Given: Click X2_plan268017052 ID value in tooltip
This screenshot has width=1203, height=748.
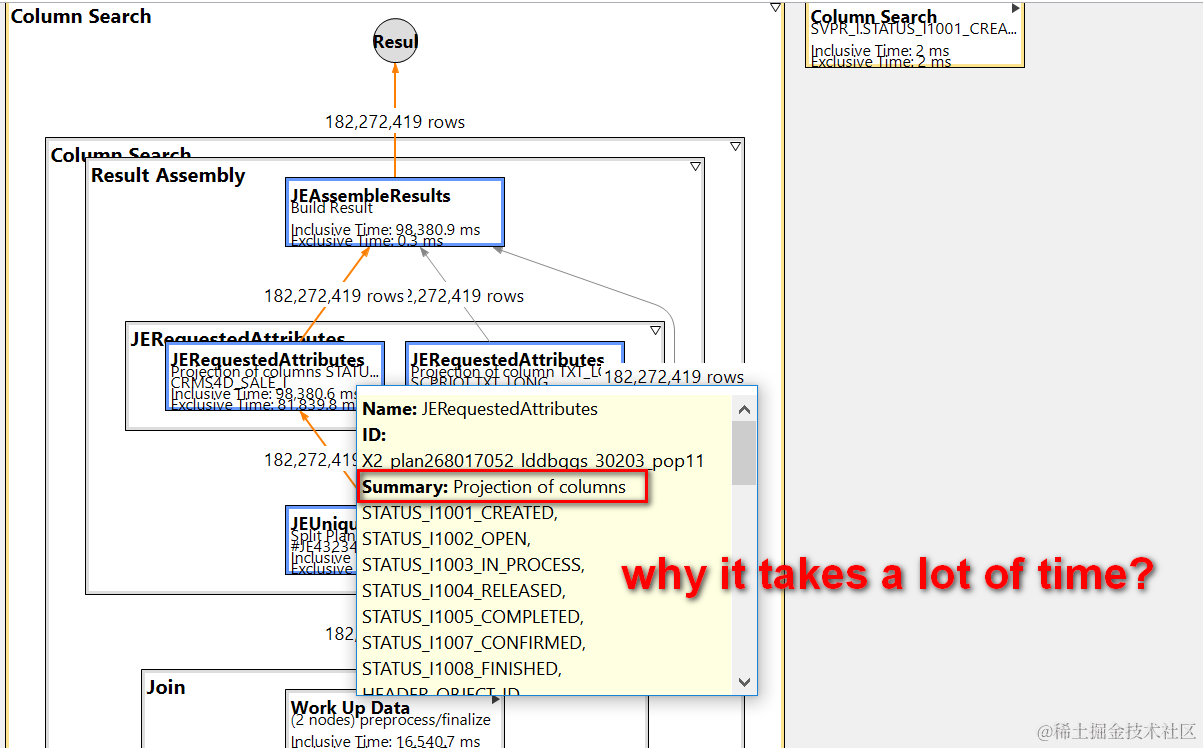Looking at the screenshot, I should click(533, 461).
